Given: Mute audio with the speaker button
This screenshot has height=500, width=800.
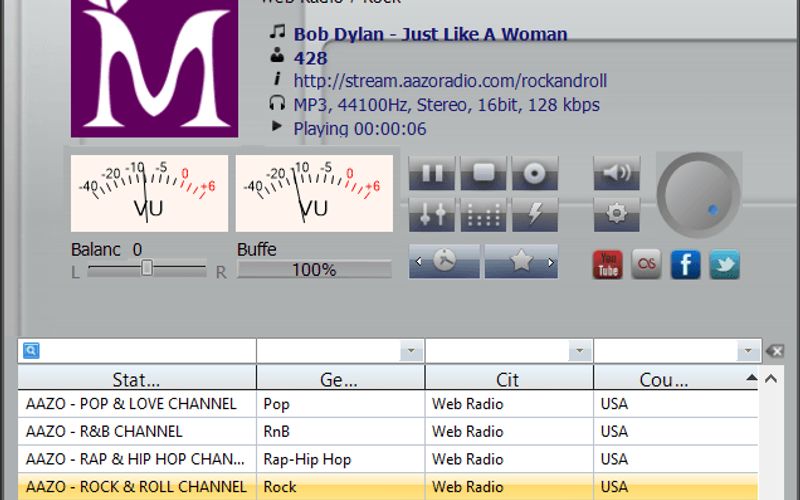Looking at the screenshot, I should (x=617, y=173).
